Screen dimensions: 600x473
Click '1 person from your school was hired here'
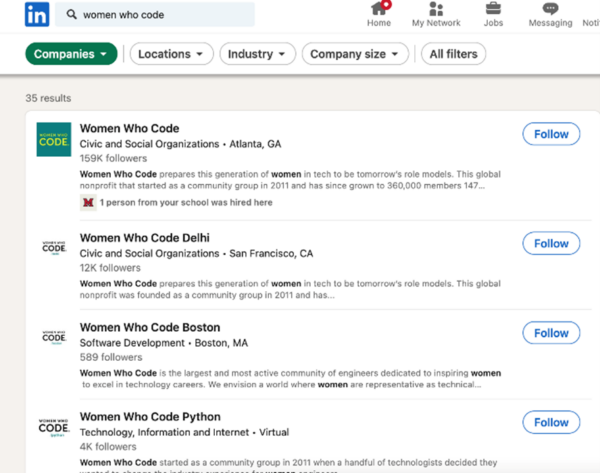pos(186,202)
